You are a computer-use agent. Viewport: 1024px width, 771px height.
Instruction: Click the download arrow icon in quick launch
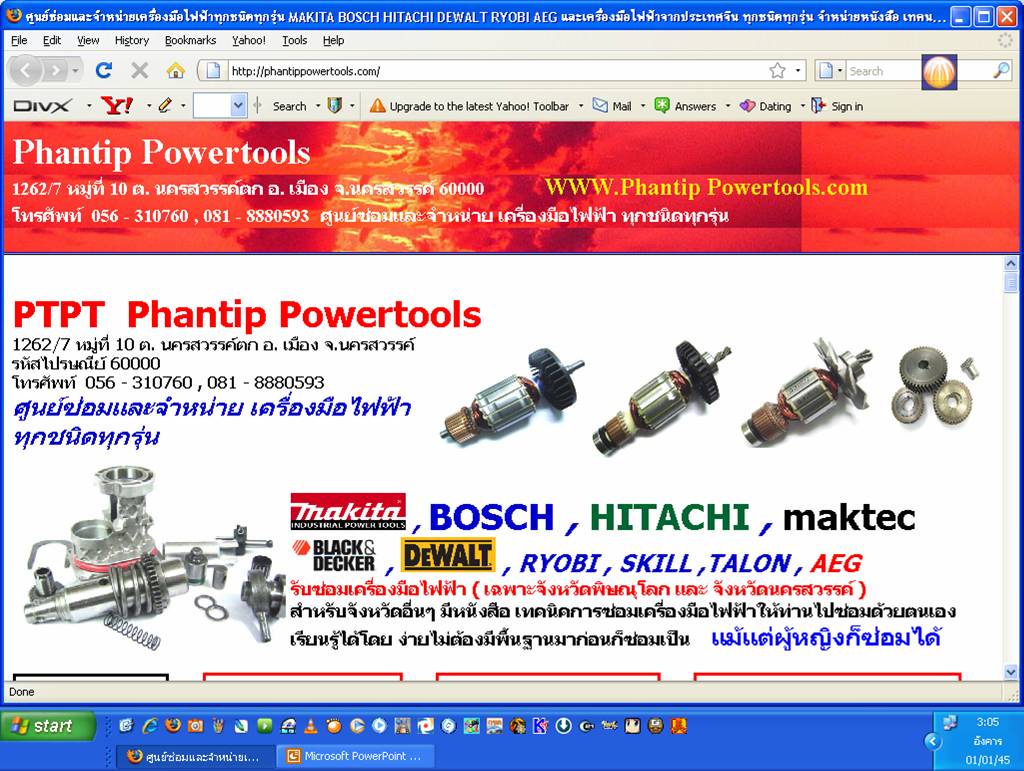564,725
